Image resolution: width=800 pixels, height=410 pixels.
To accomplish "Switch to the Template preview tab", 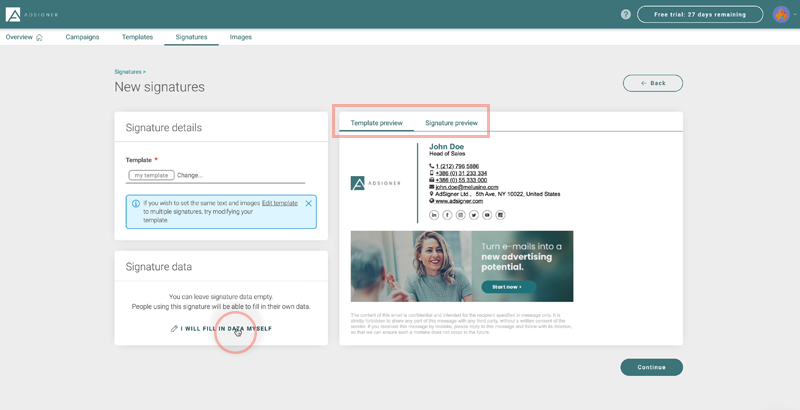I will pyautogui.click(x=377, y=123).
